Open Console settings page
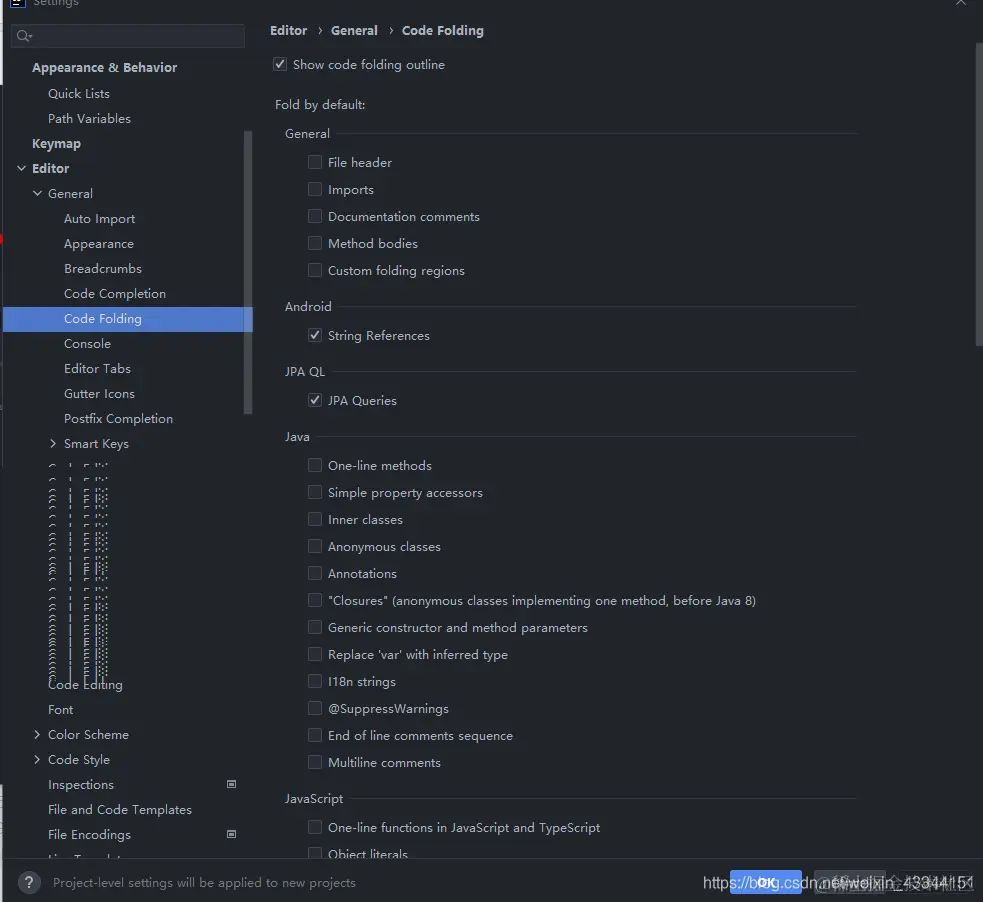Image resolution: width=983 pixels, height=902 pixels. 87,343
